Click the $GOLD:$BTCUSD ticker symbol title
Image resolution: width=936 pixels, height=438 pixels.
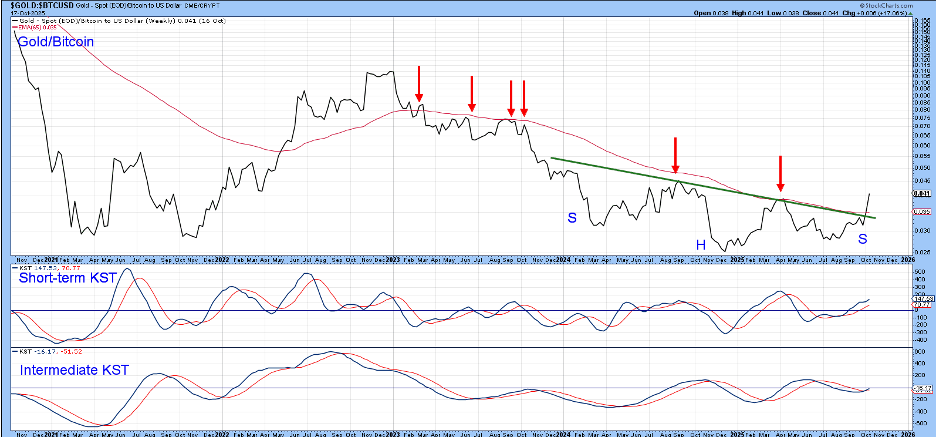click(40, 6)
